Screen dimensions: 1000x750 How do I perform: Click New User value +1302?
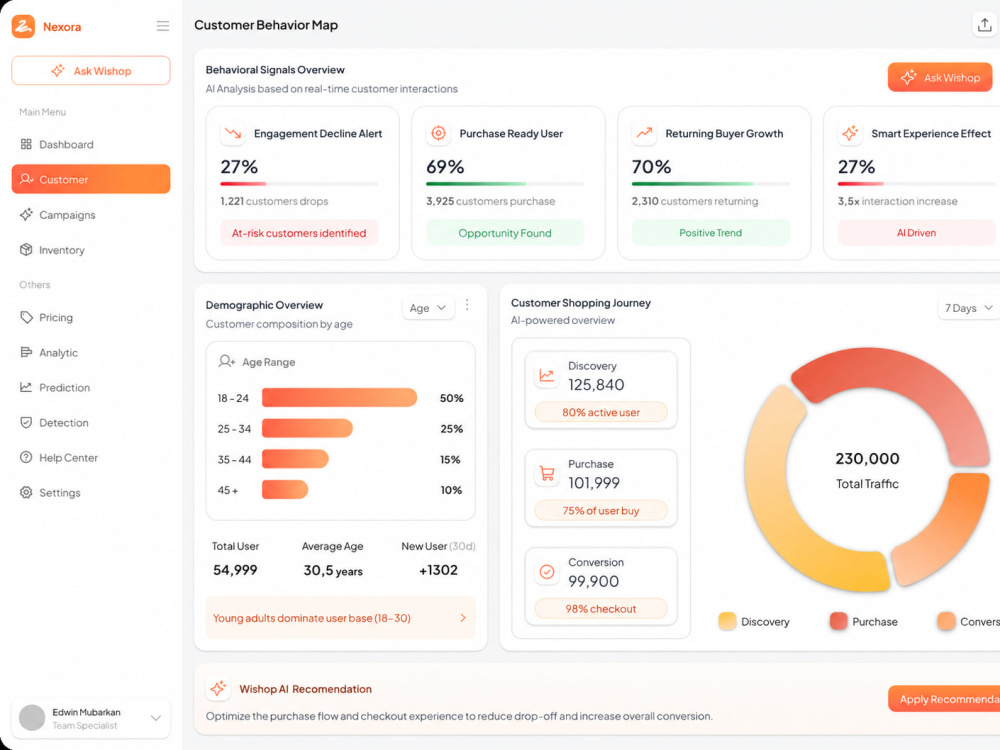tap(439, 570)
